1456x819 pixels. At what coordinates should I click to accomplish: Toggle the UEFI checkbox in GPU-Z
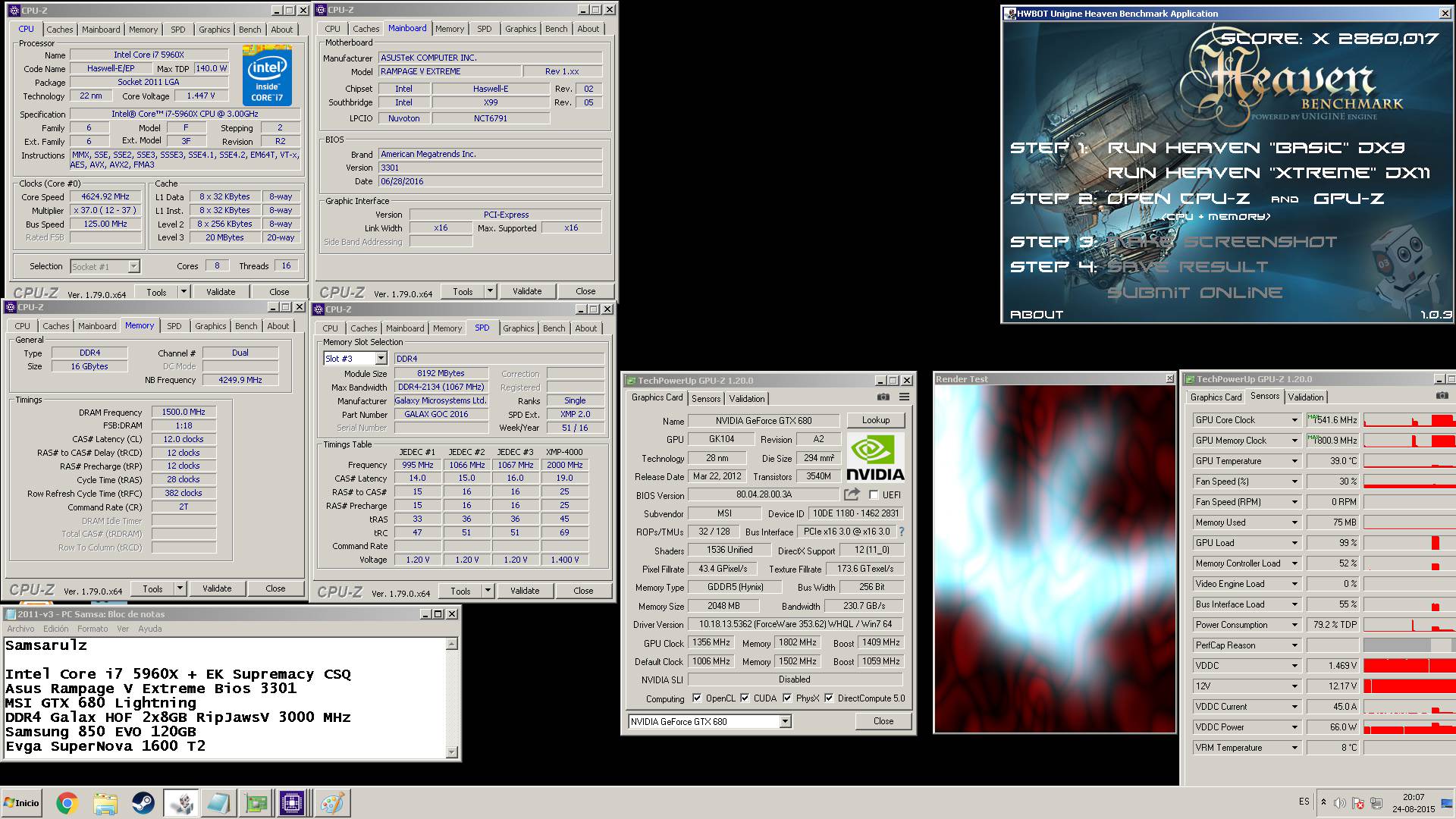coord(874,495)
